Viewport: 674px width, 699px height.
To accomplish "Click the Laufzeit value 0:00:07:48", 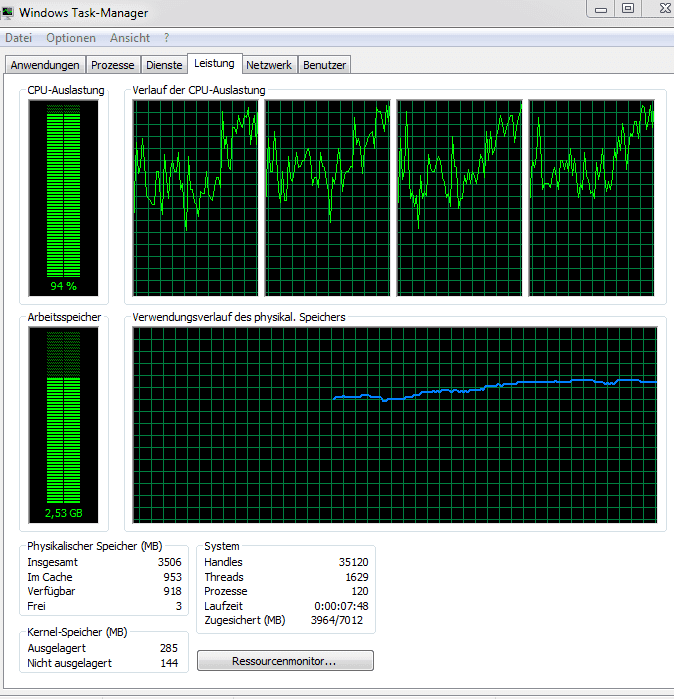I will 341,606.
